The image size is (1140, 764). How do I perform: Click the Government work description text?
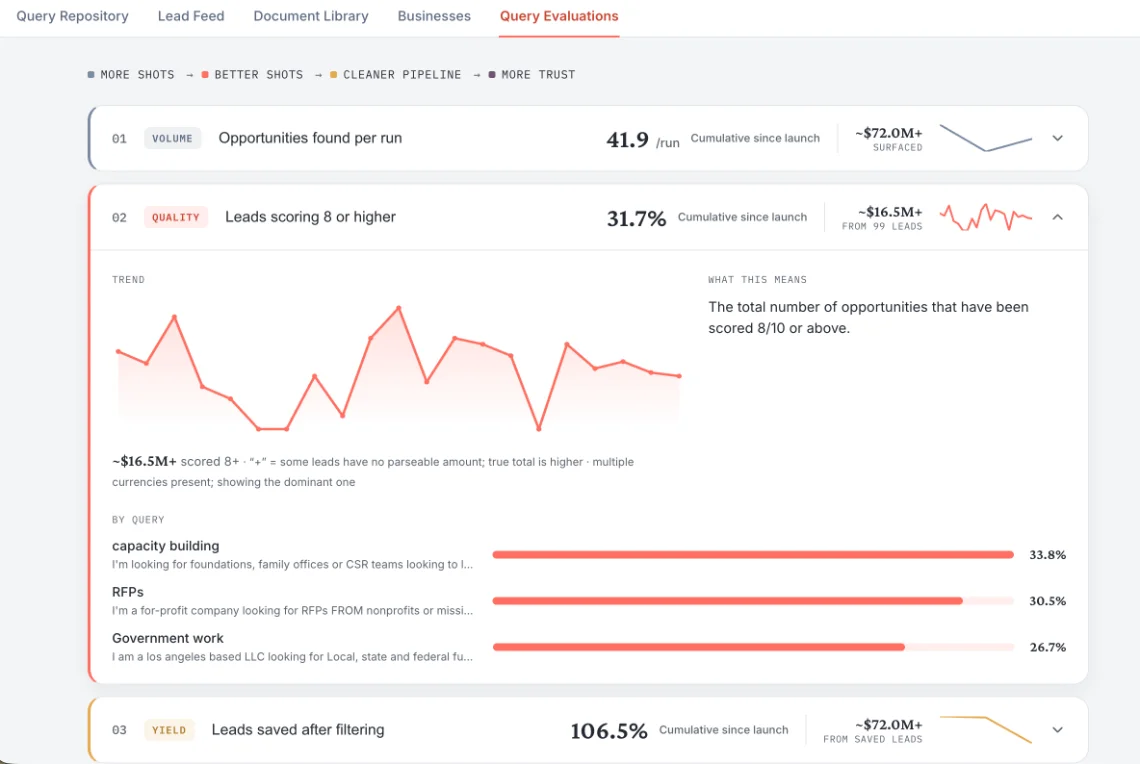click(292, 656)
